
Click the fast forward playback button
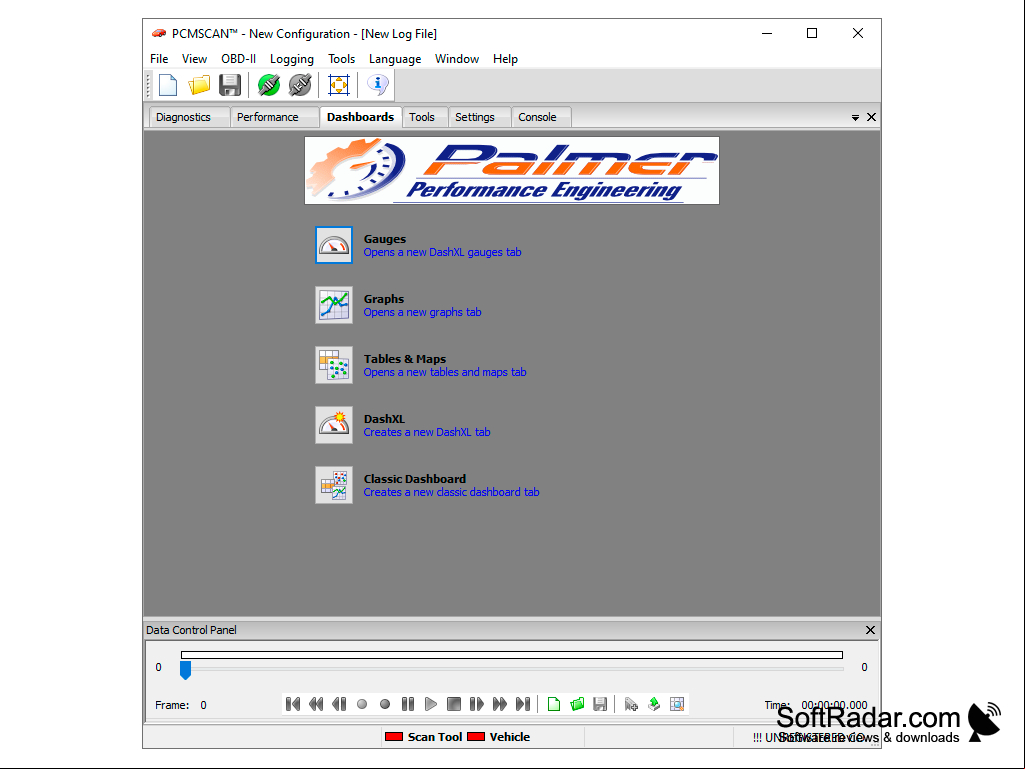tap(499, 704)
